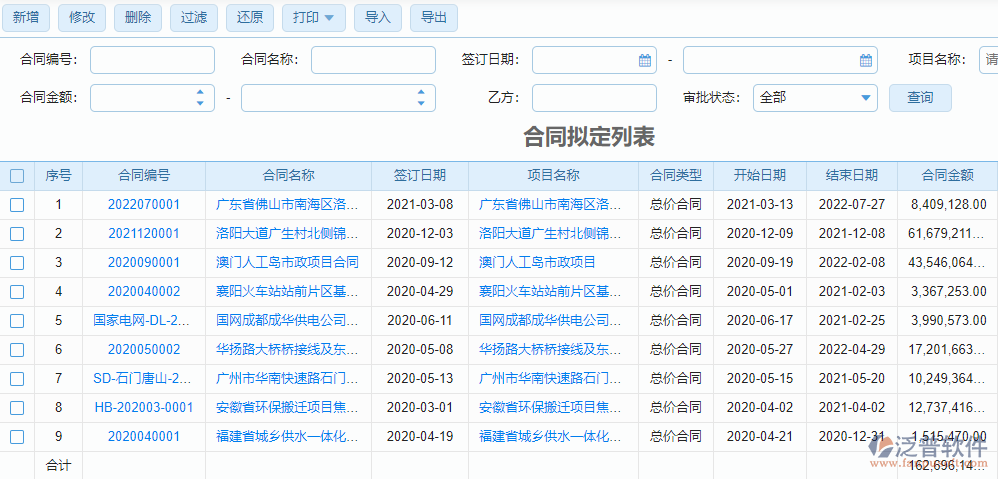Open the 澳门人工岛市政项目合同 contract link
The height and width of the screenshot is (479, 998).
click(x=287, y=263)
